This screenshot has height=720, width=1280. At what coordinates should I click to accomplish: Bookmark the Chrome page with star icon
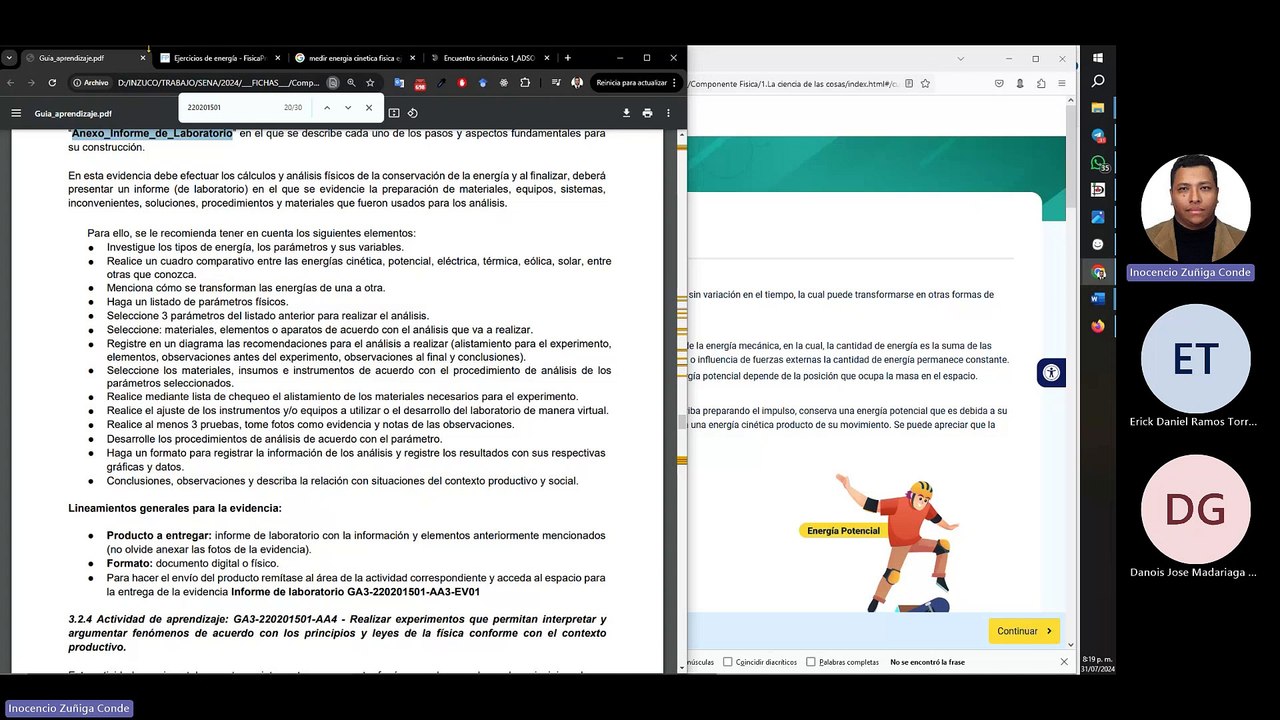(x=370, y=83)
